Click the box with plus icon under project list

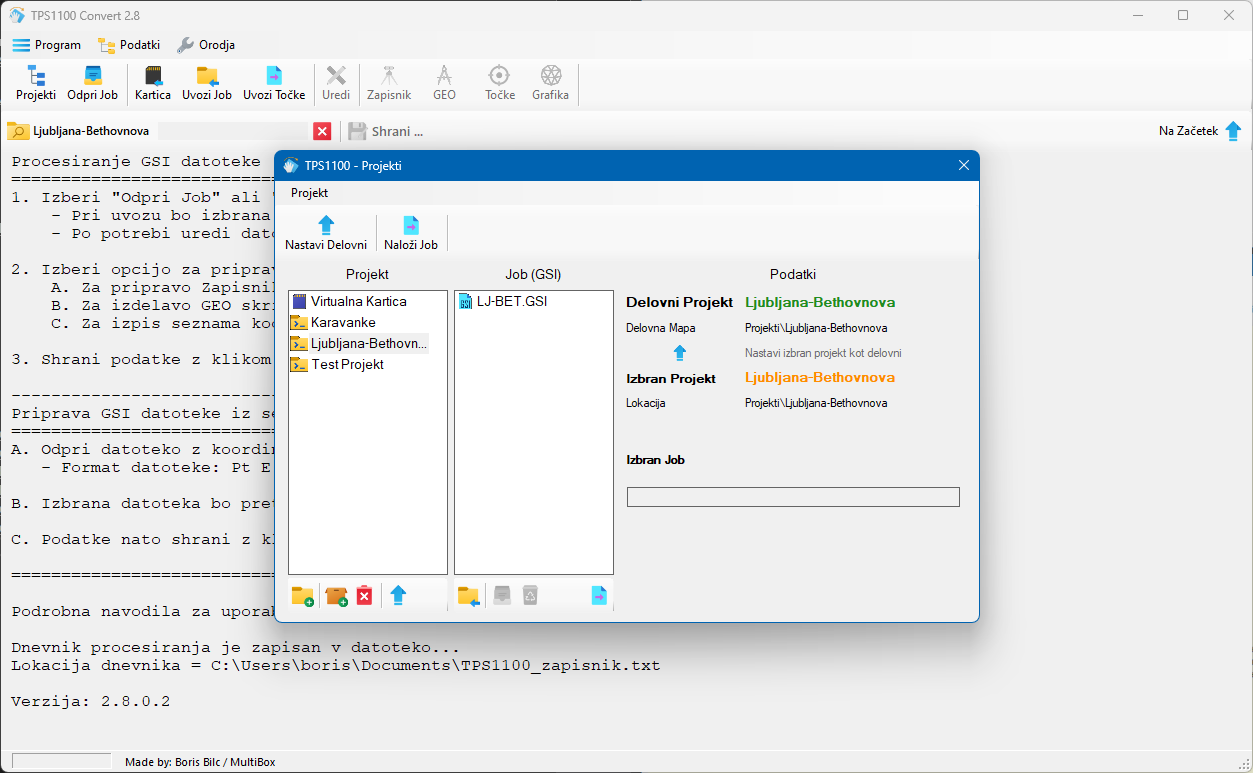click(336, 596)
